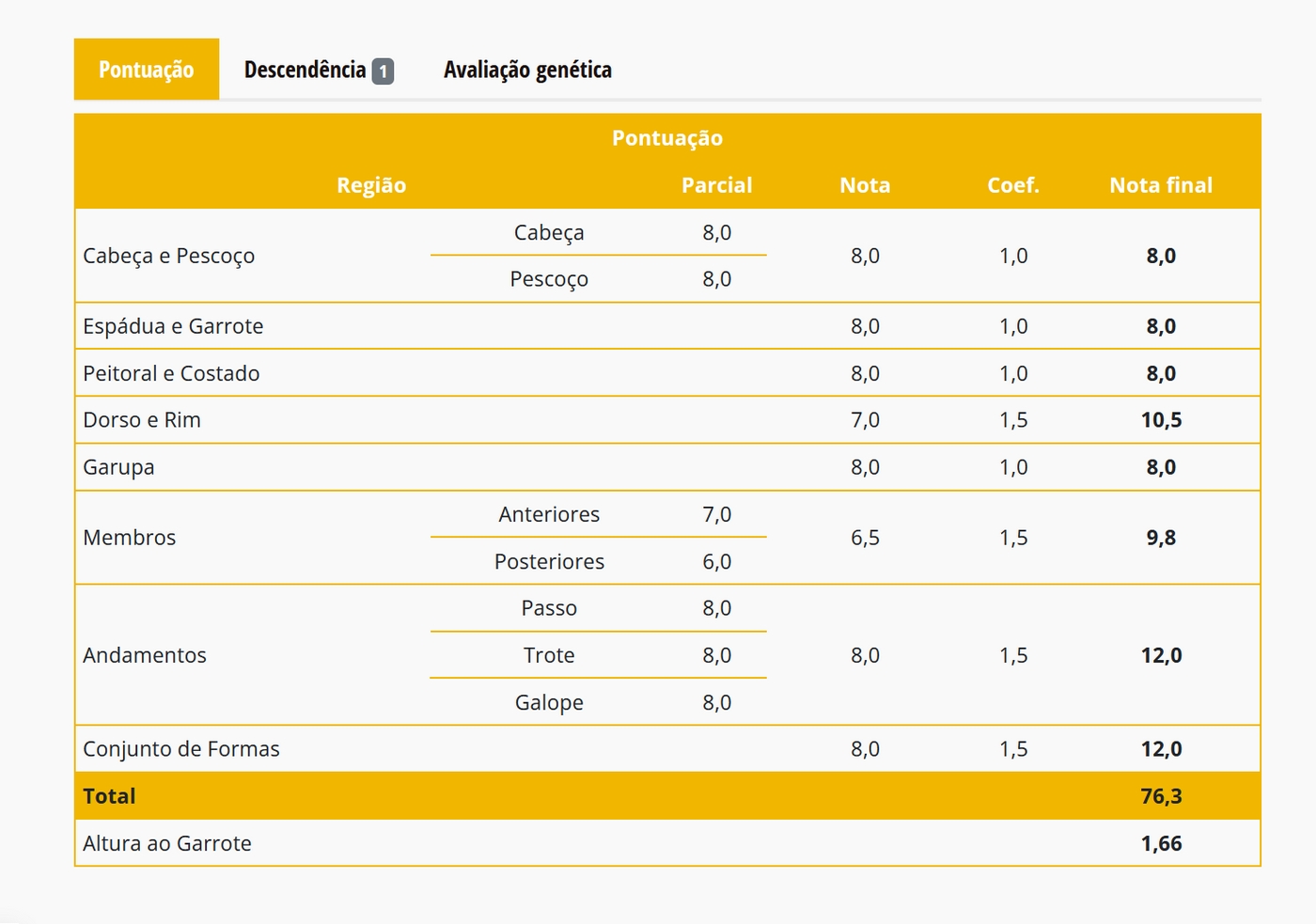Viewport: 1316px width, 924px height.
Task: Select the Peitoral e Costado row
Action: pos(667,373)
